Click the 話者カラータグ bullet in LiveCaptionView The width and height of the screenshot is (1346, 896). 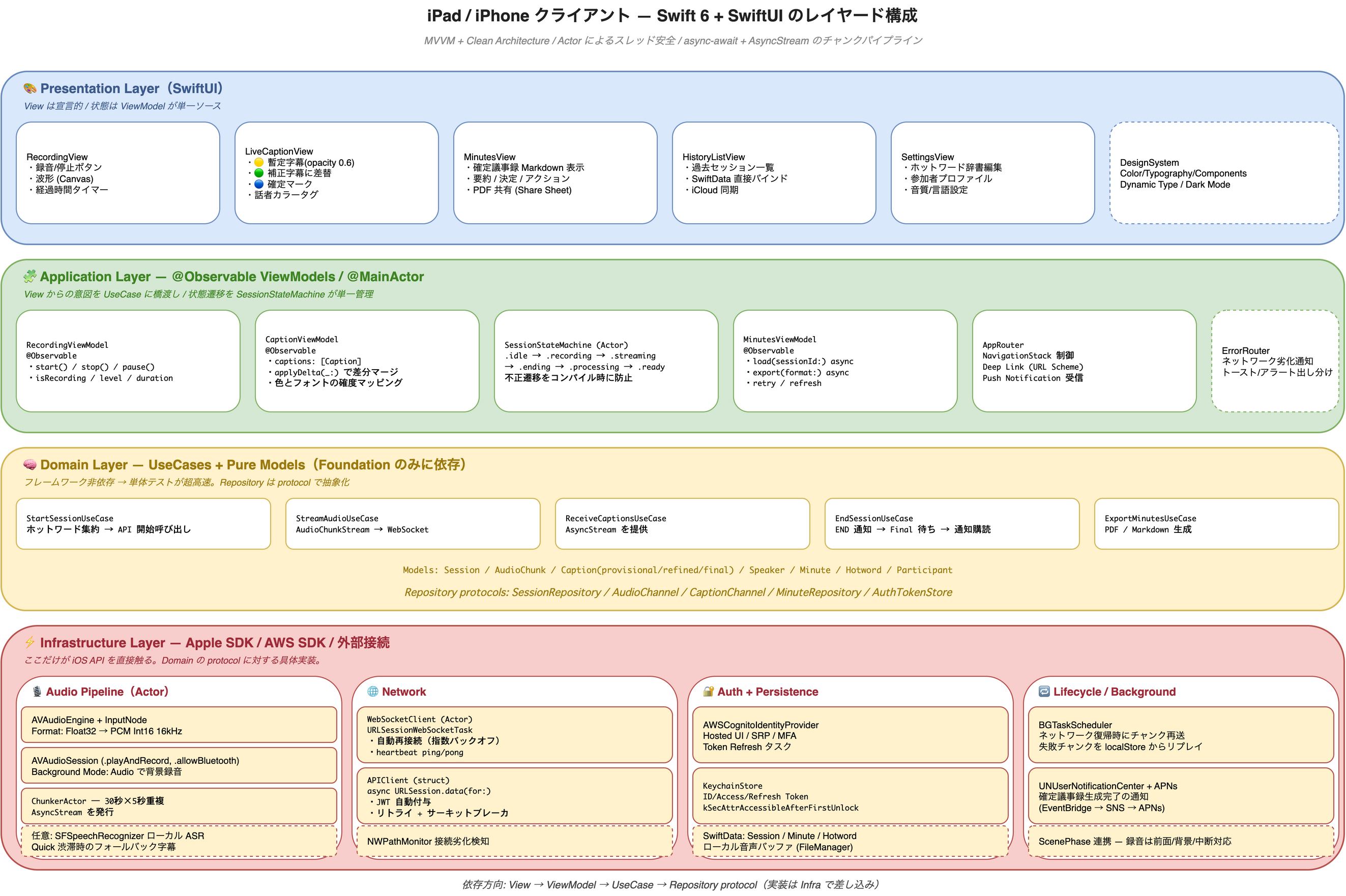pos(283,195)
